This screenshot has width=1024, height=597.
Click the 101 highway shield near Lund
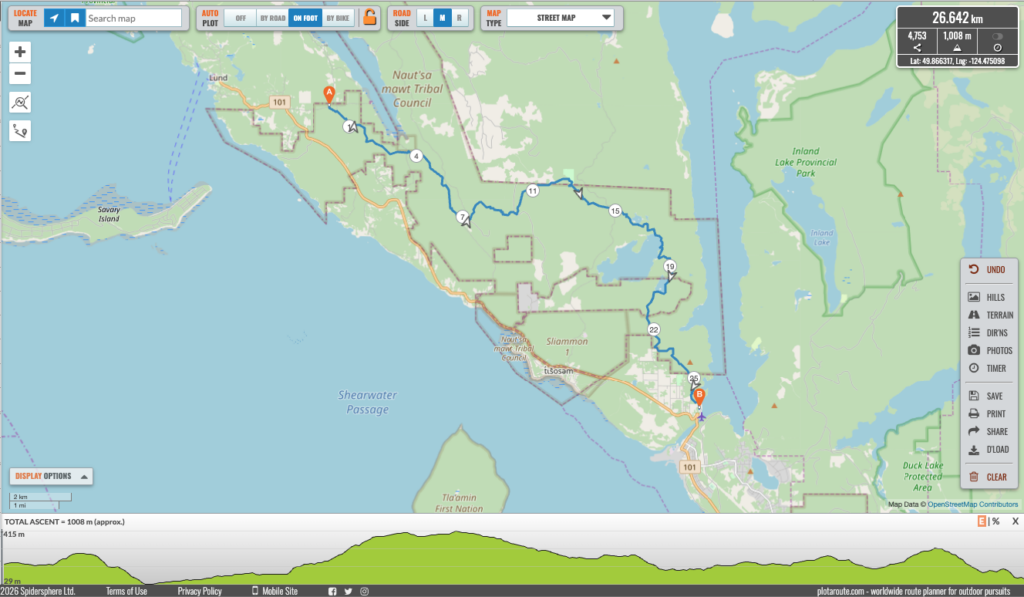(x=280, y=102)
